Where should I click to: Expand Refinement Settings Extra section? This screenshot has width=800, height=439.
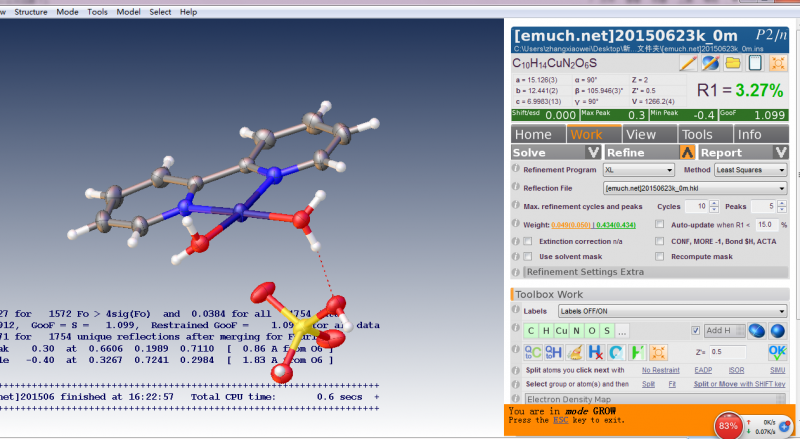(x=656, y=272)
